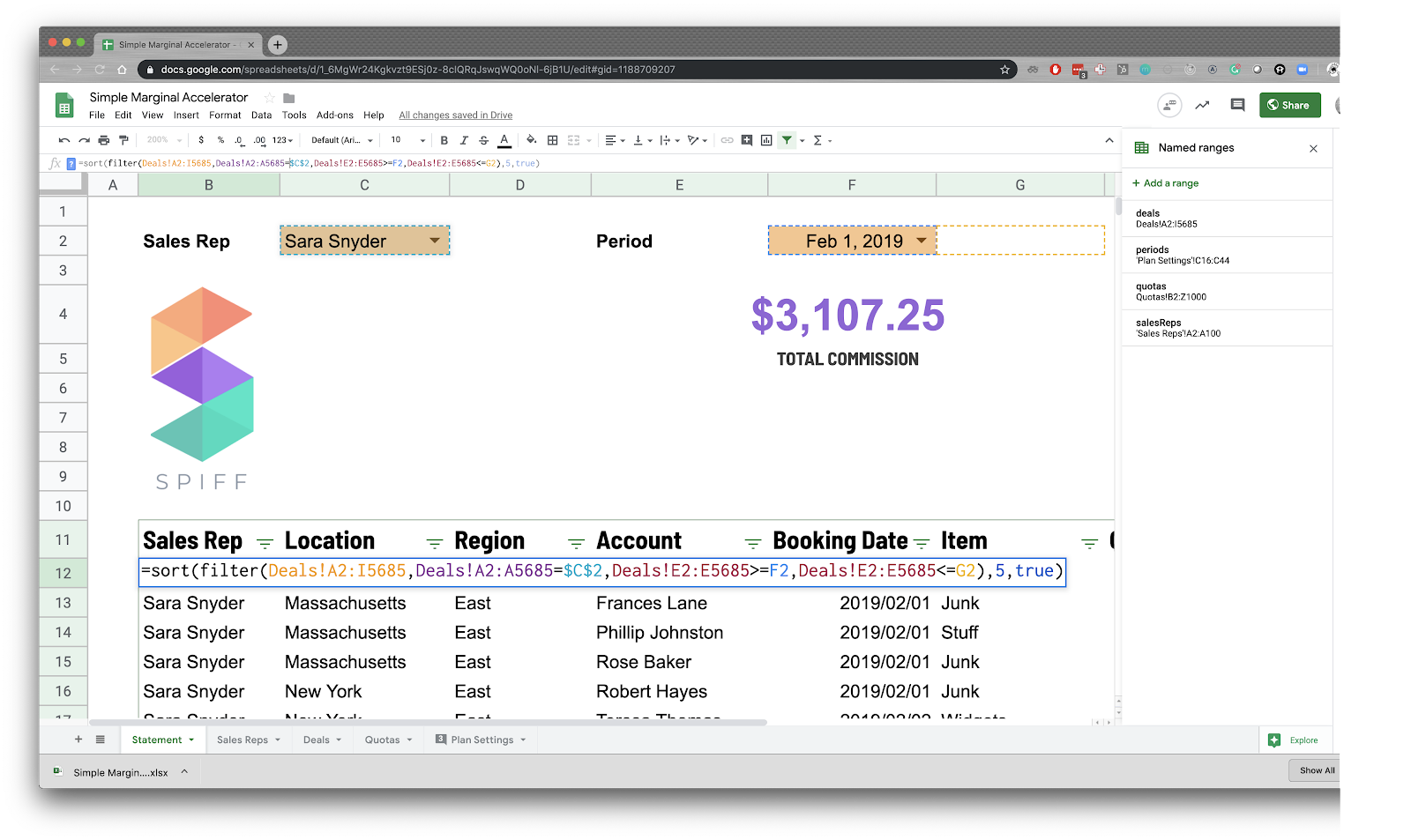This screenshot has height=840, width=1411.
Task: Insert a link via toolbar
Action: pyautogui.click(x=727, y=140)
